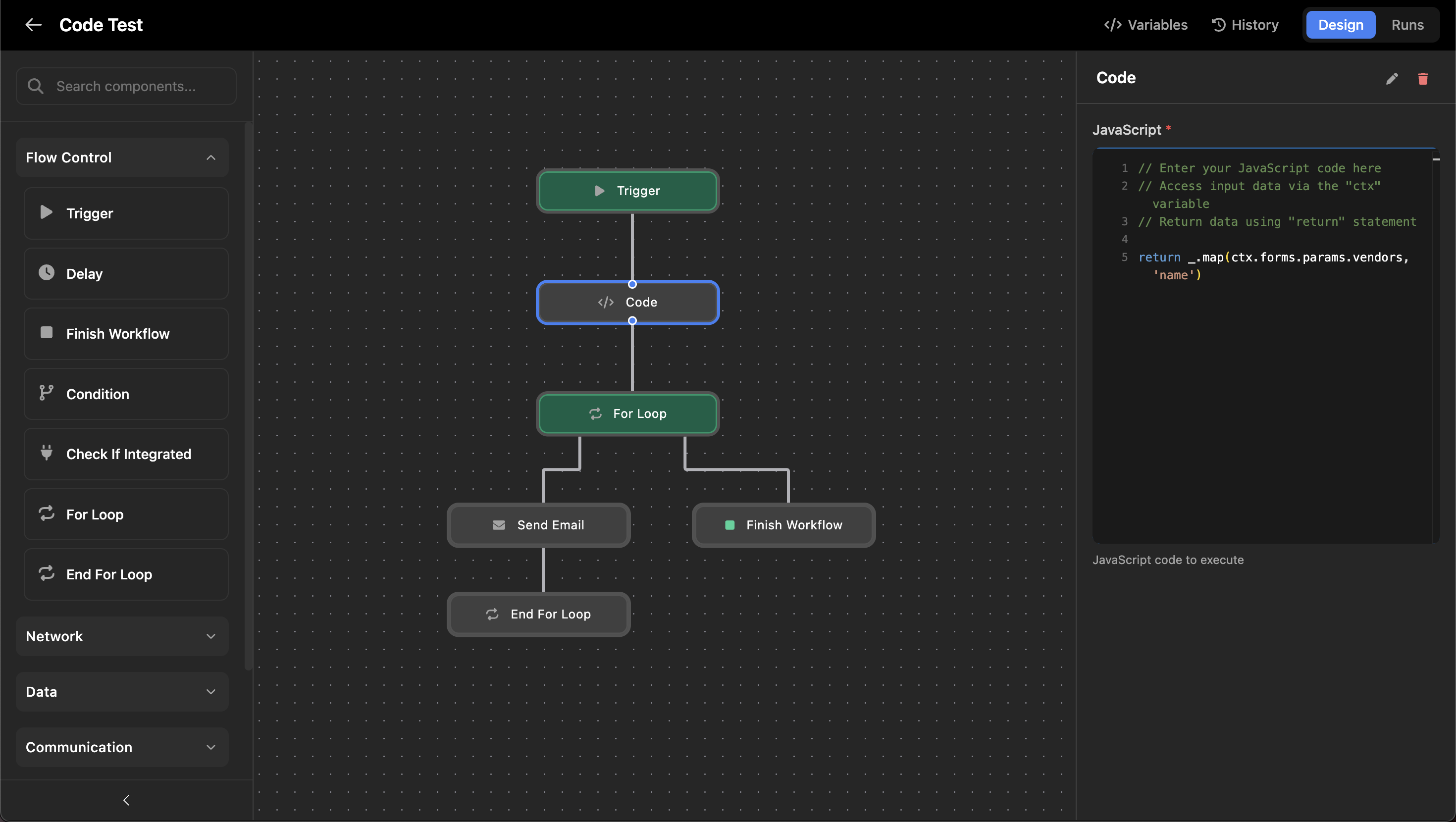1456x822 pixels.
Task: Select the Finish Workflow node on canvas
Action: click(x=783, y=524)
